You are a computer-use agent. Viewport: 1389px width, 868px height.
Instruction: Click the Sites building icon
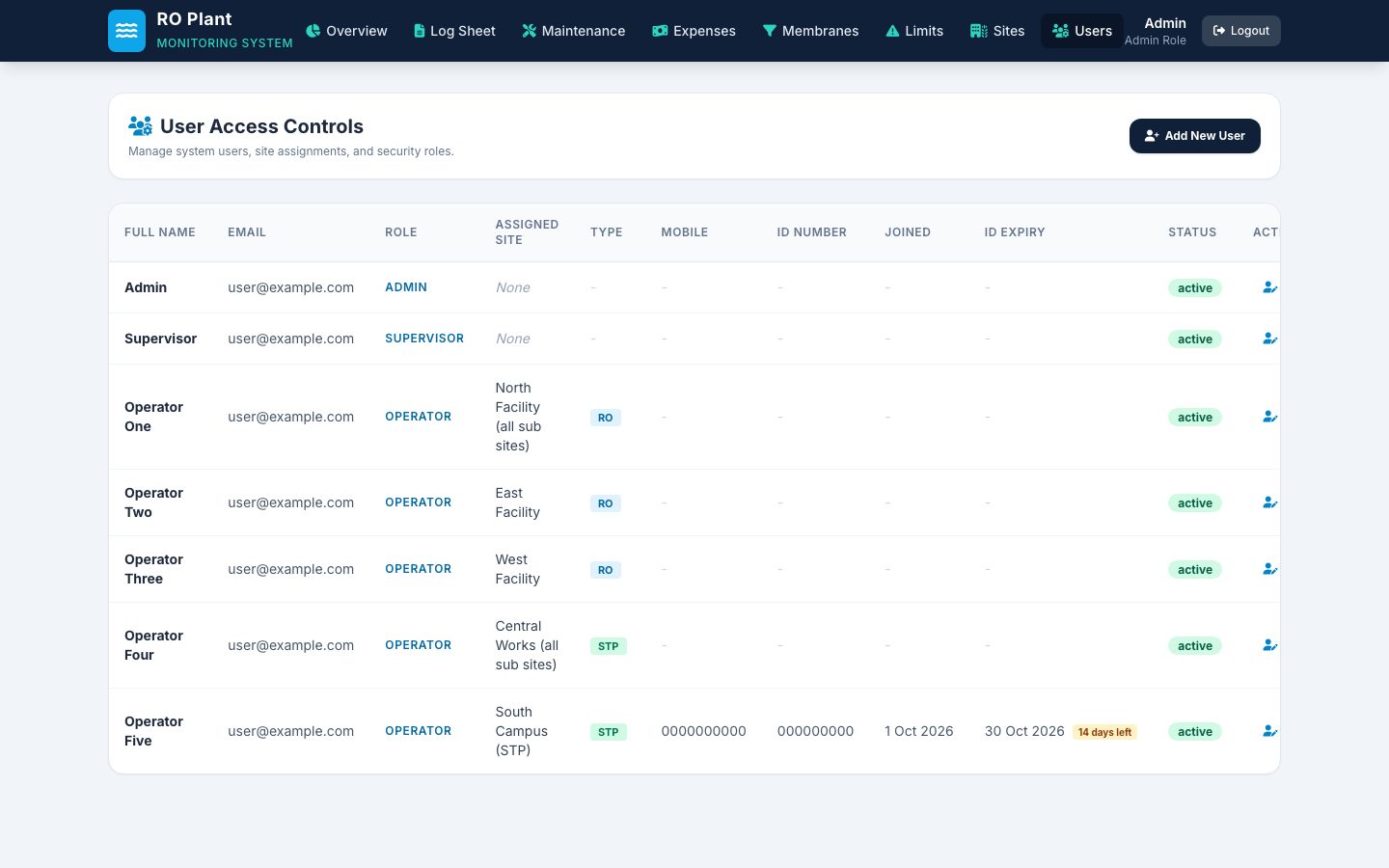coord(979,31)
